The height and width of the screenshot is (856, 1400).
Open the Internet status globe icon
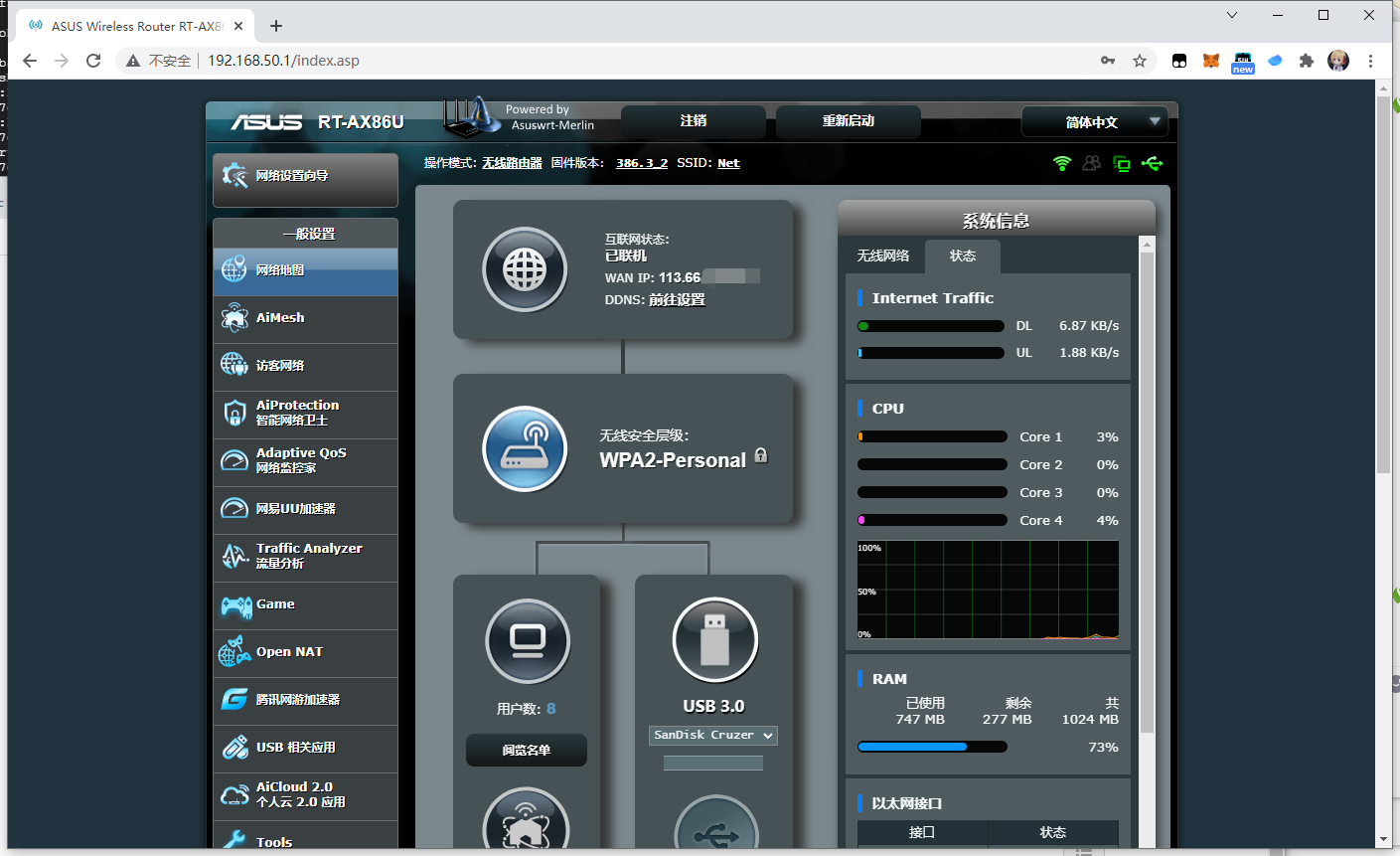coord(525,269)
